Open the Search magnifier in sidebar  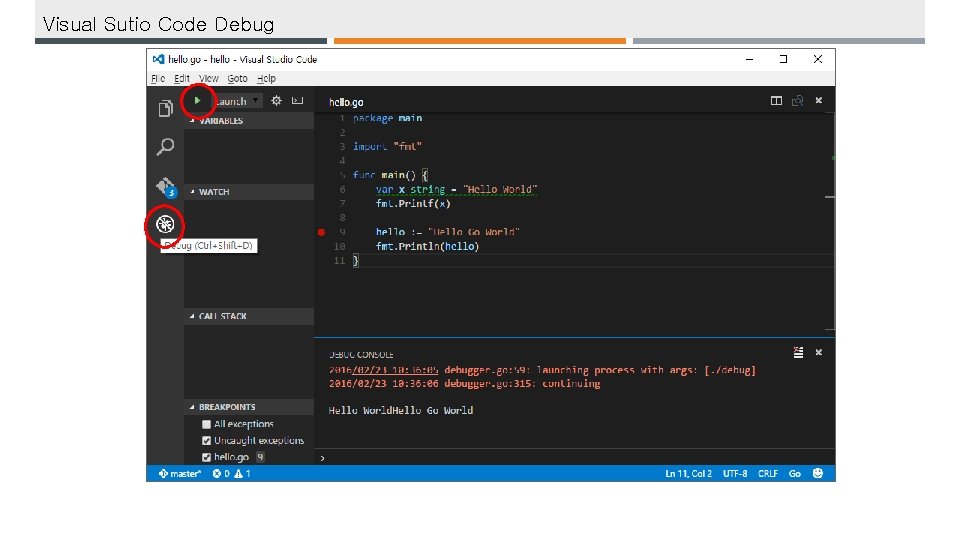(165, 147)
